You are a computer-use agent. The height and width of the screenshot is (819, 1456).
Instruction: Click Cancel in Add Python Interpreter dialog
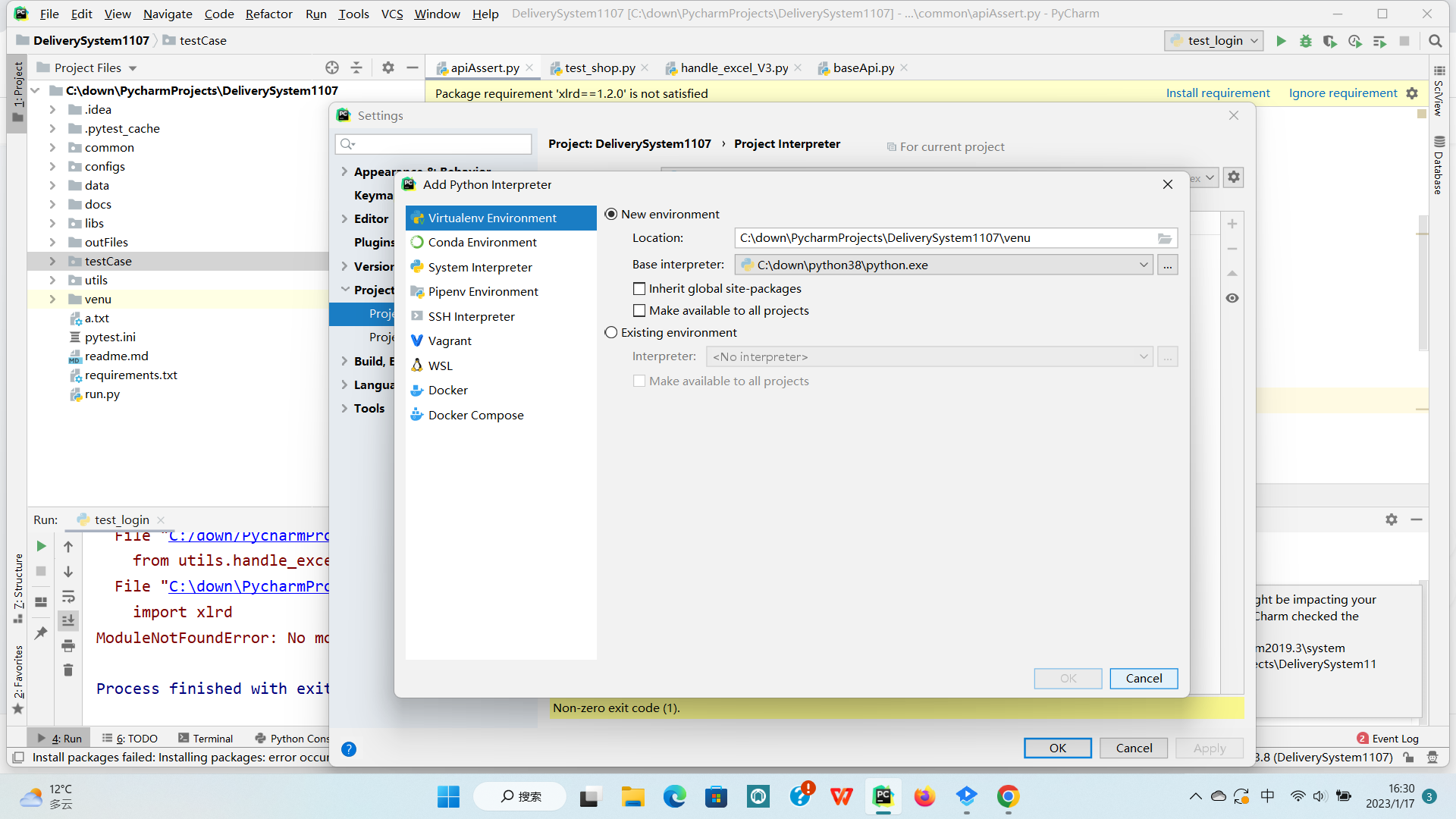tap(1143, 679)
